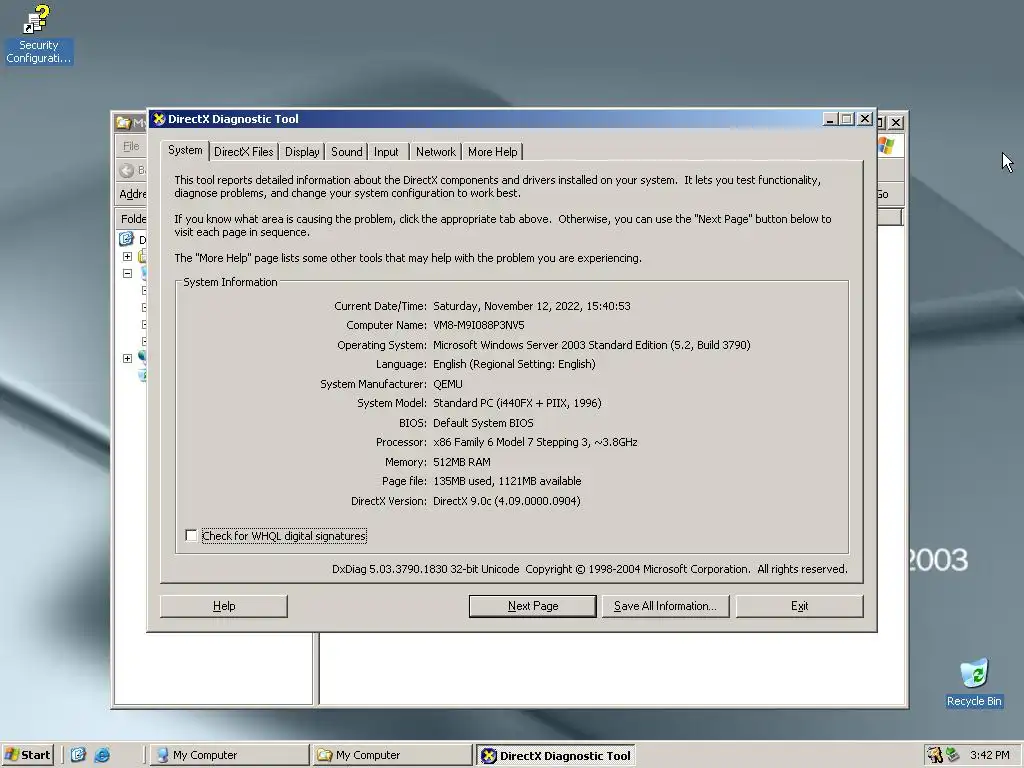This screenshot has height=768, width=1024.
Task: Close the DirectX Diagnostic Tool window
Action: tap(865, 119)
